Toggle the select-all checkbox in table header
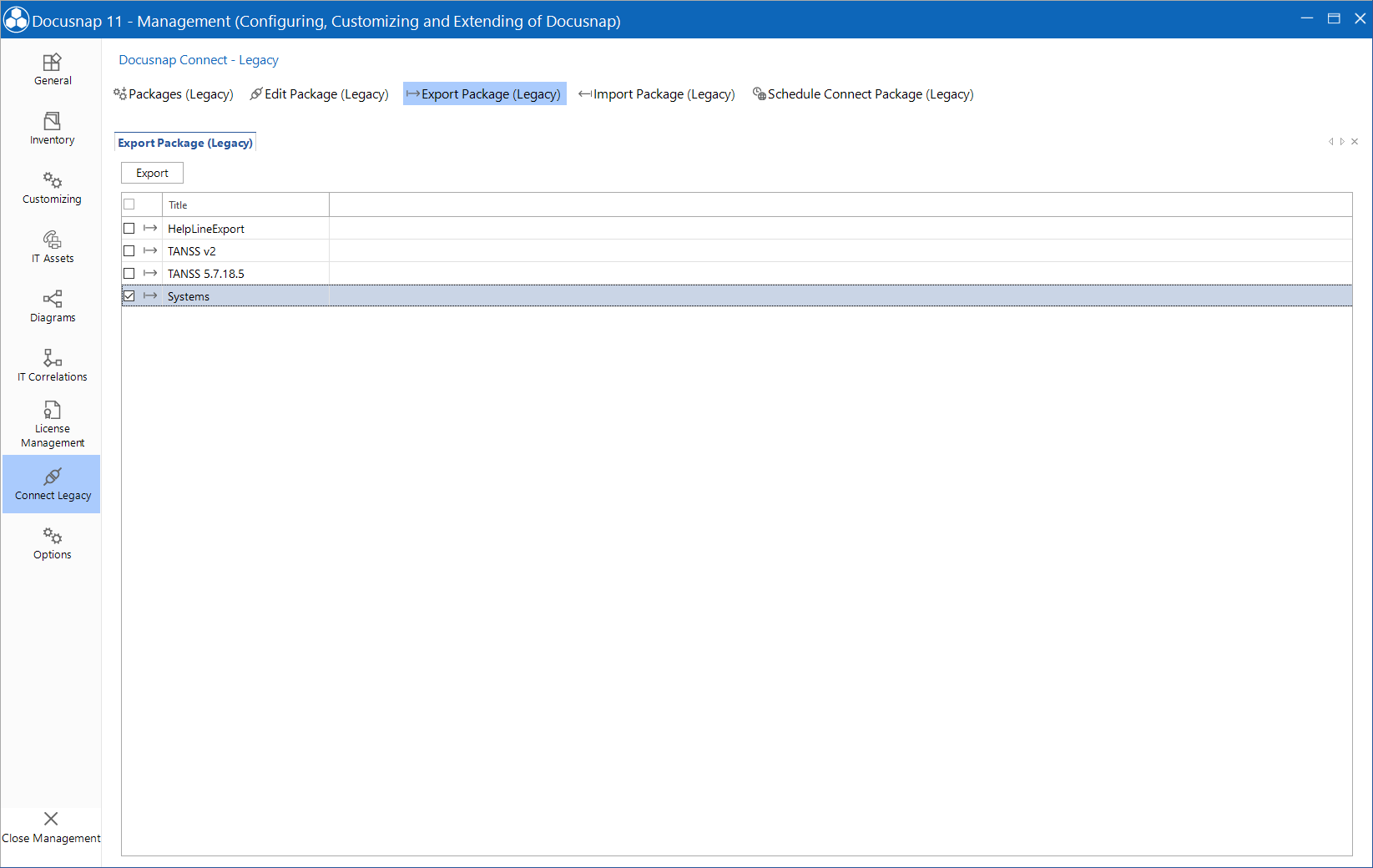This screenshot has height=868, width=1373. pos(129,204)
